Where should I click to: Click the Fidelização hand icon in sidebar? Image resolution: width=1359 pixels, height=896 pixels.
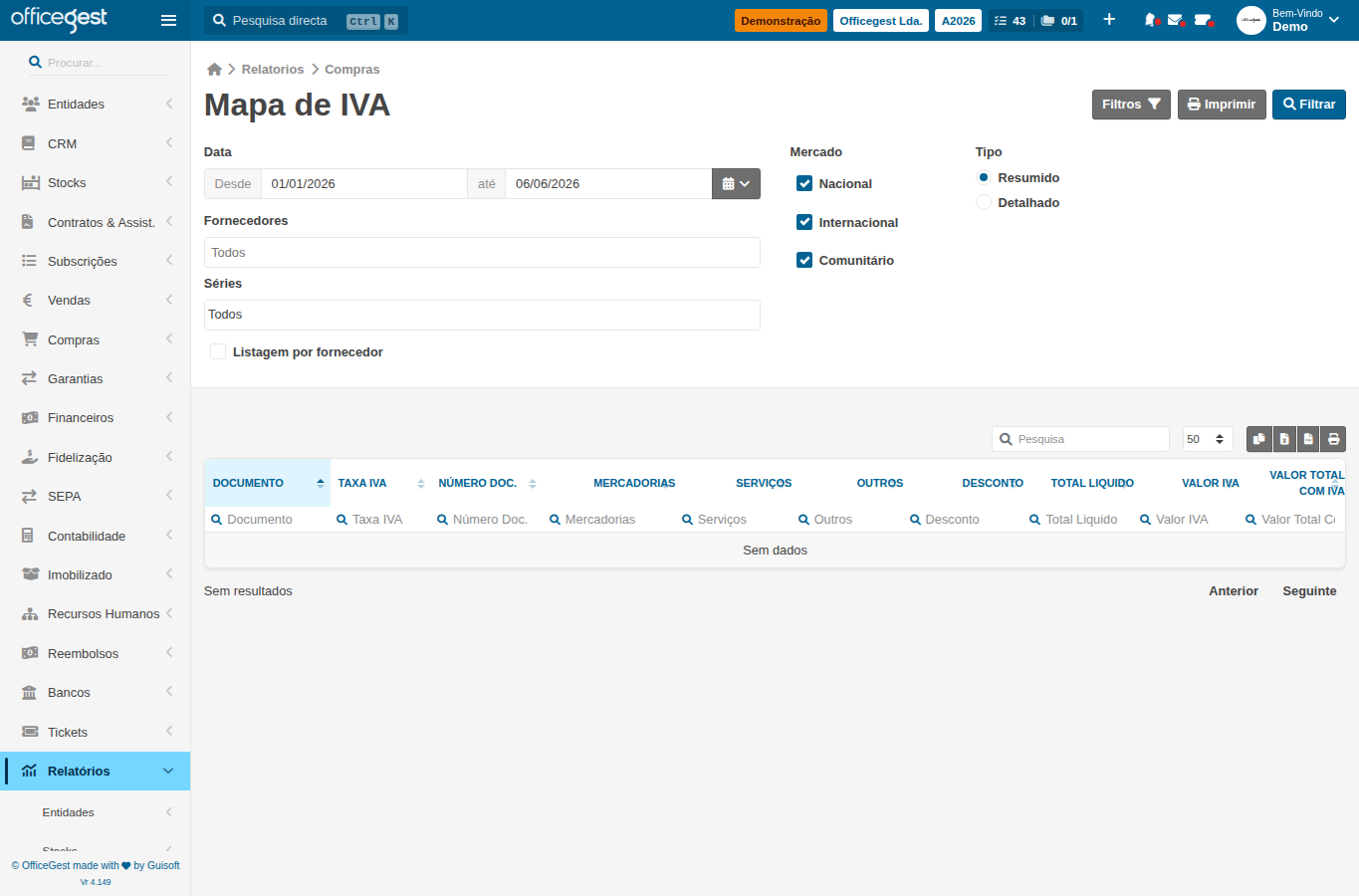(30, 457)
